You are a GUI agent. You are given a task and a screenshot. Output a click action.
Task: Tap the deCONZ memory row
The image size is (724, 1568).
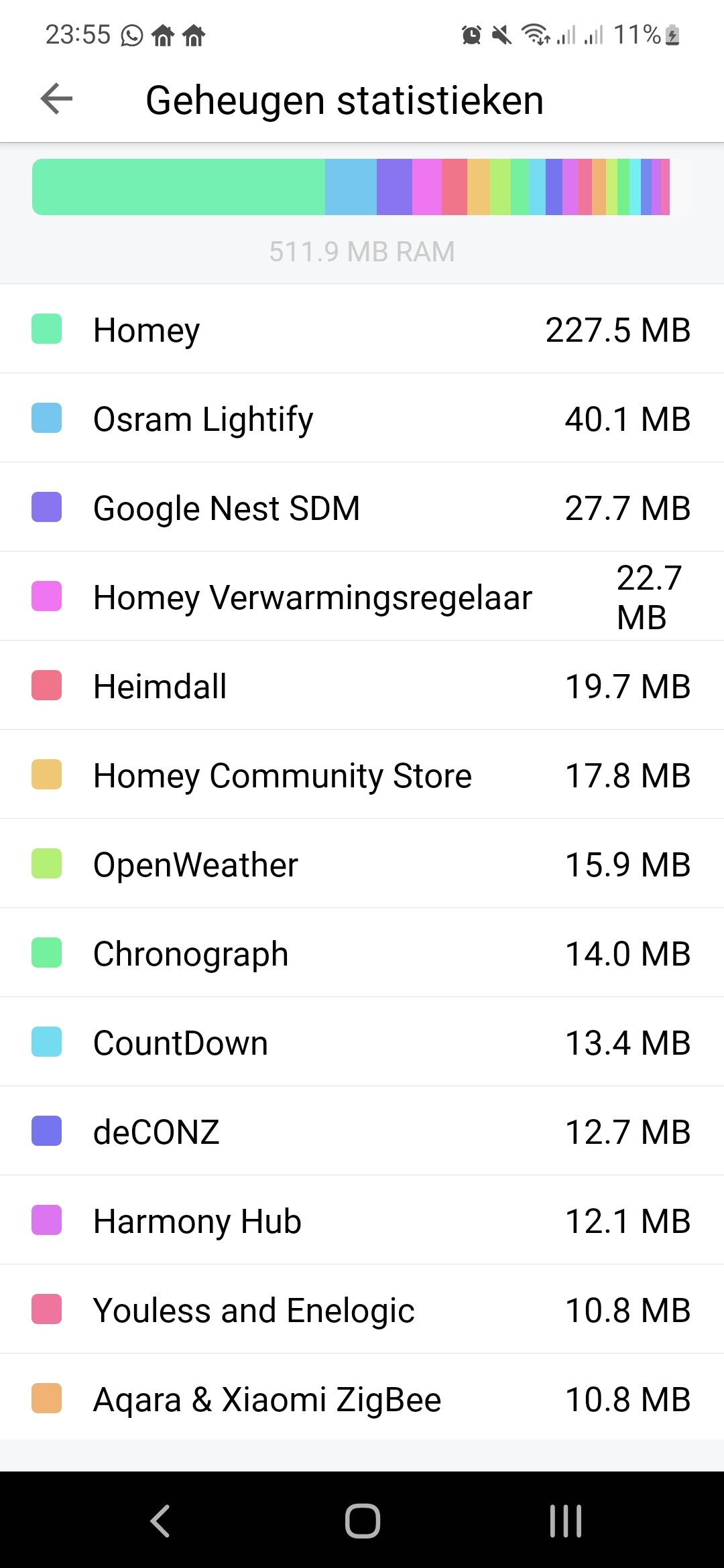362,1131
